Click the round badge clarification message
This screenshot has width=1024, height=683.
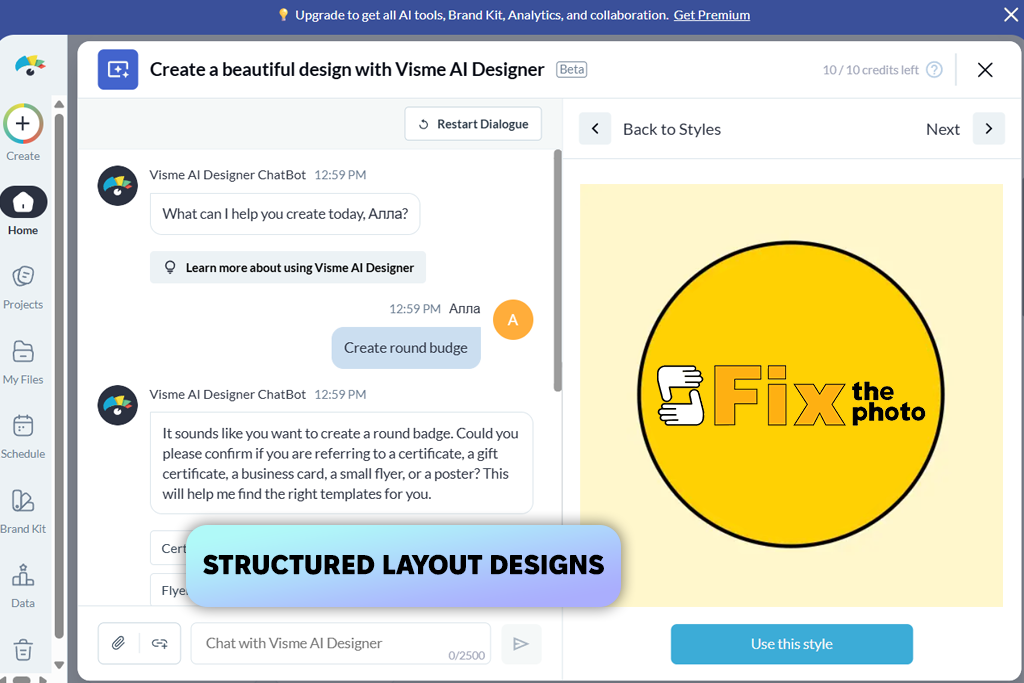point(342,463)
